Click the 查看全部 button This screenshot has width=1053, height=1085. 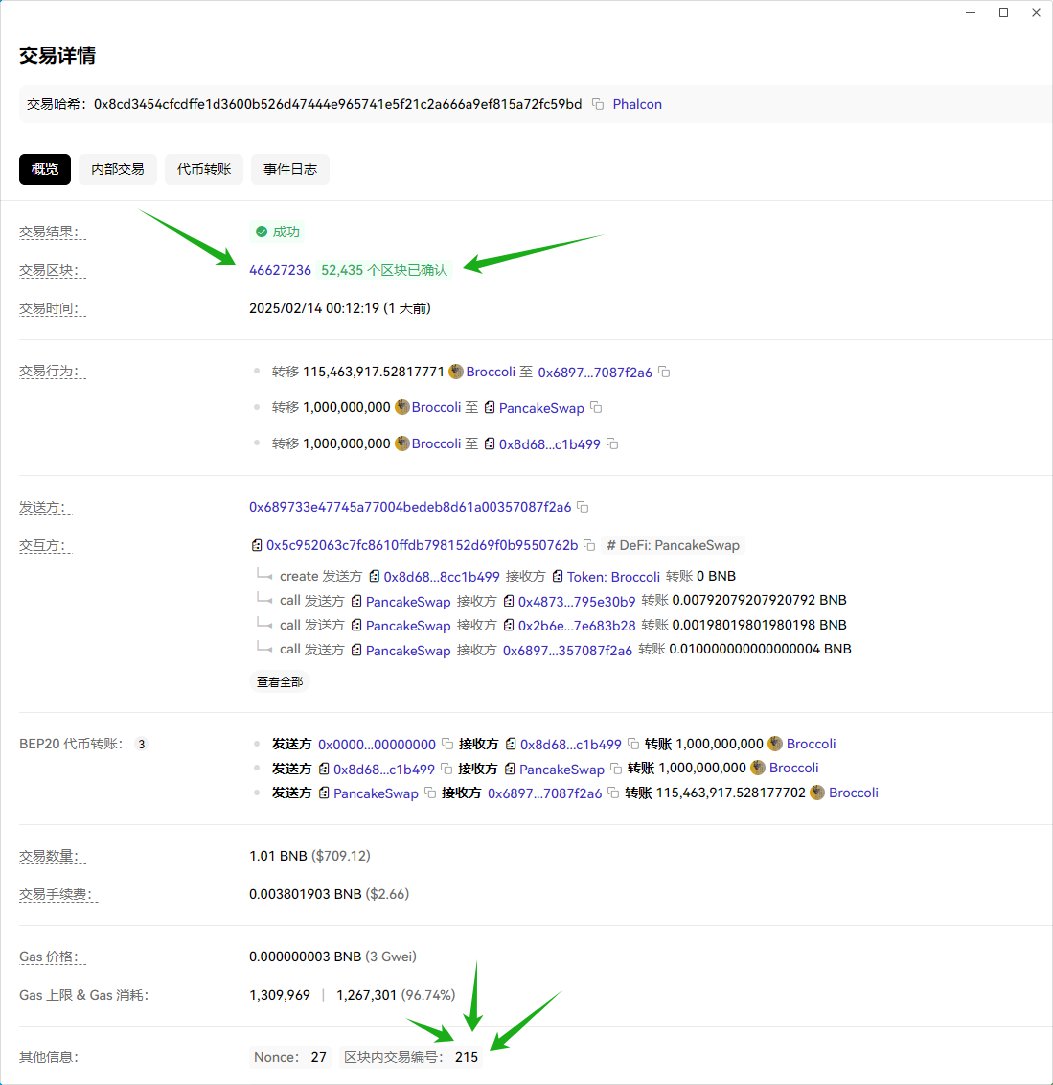(x=280, y=682)
